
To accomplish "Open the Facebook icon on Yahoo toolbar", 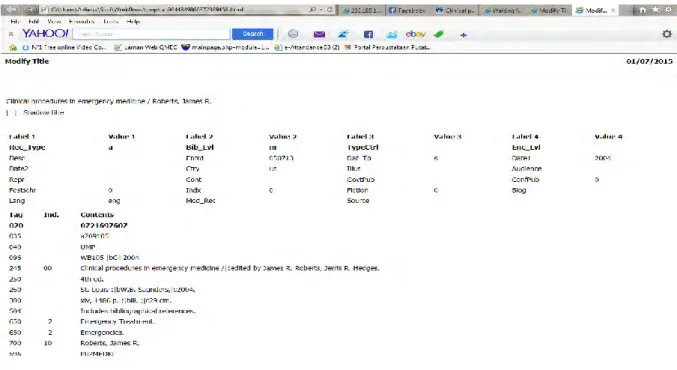I will [368, 34].
